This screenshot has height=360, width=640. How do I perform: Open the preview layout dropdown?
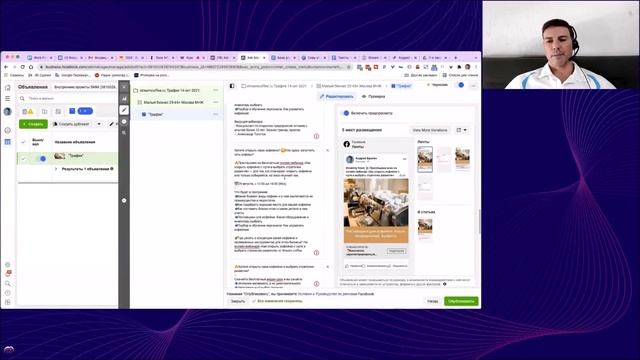462,130
